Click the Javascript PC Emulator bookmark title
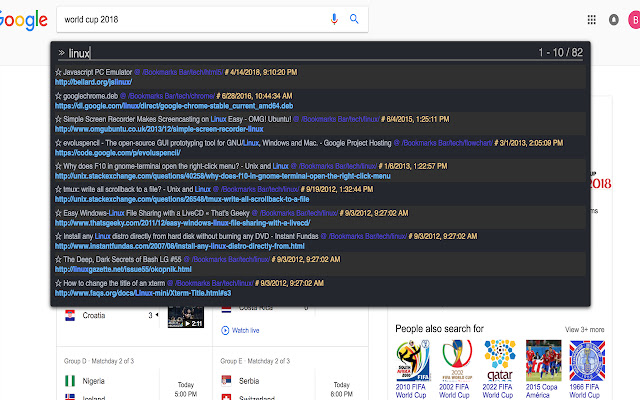640x400 pixels. 98,72
